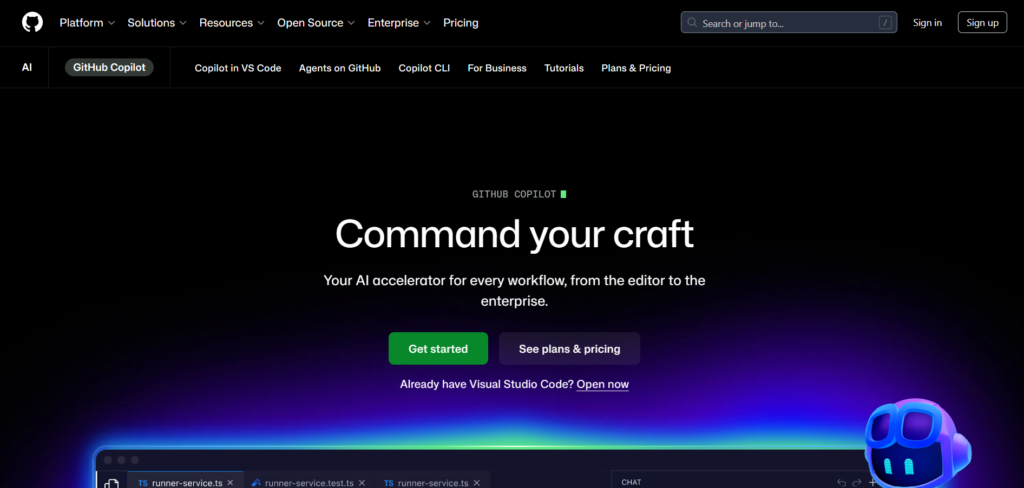The width and height of the screenshot is (1024, 488).
Task: Click the search magnifier icon
Action: pyautogui.click(x=692, y=23)
